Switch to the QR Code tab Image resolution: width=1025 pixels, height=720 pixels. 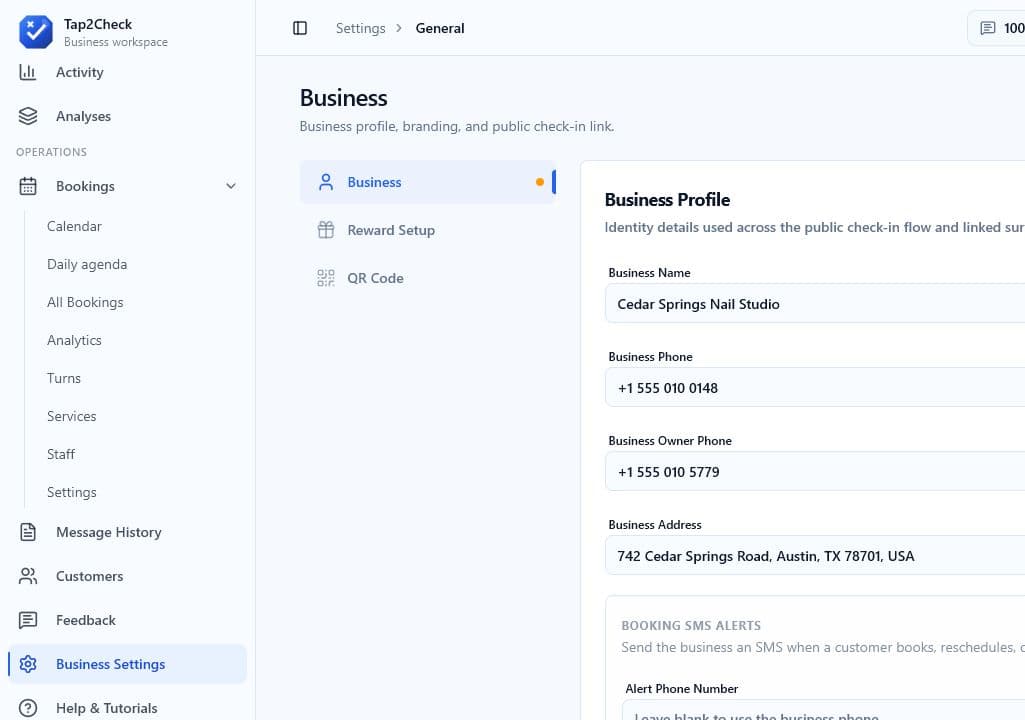[428, 278]
